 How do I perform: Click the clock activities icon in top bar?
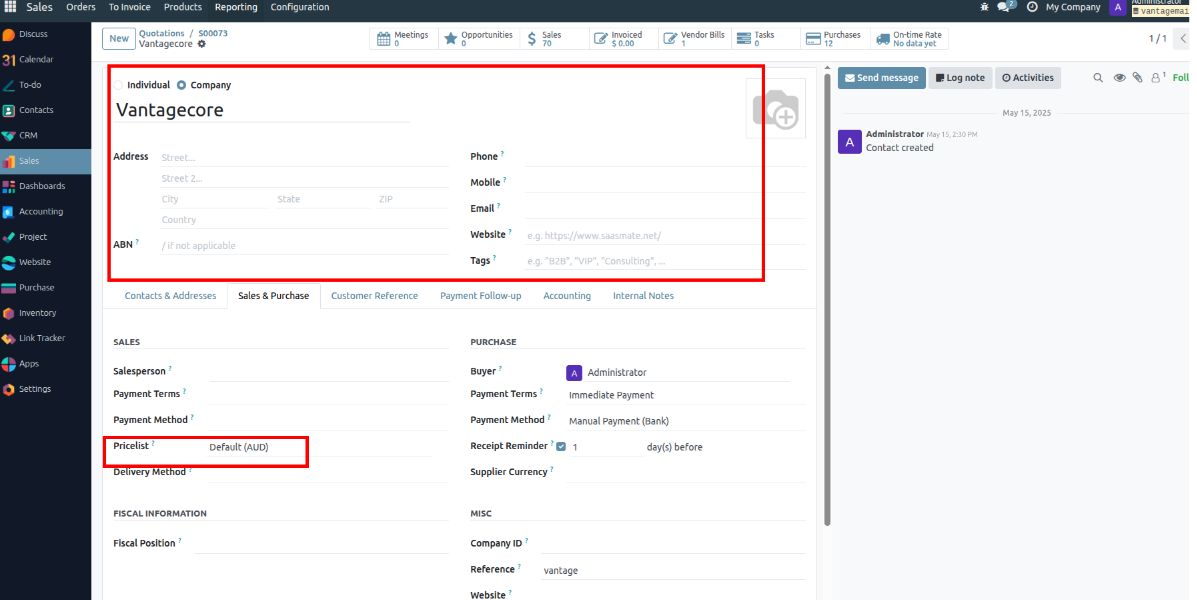click(x=1032, y=7)
